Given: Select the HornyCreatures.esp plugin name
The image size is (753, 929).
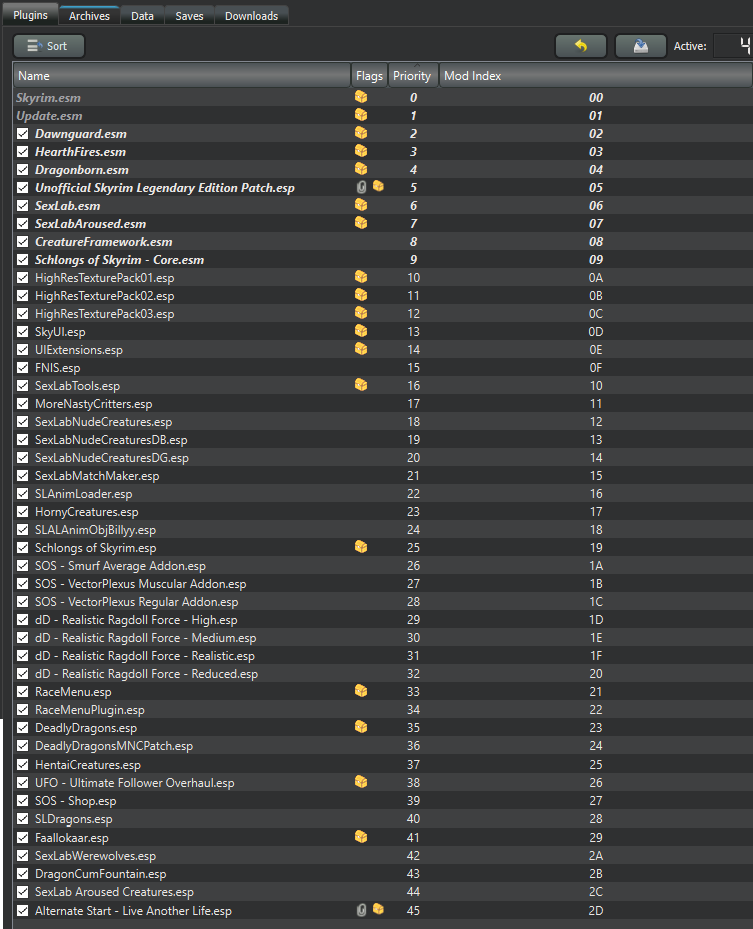Looking at the screenshot, I should (x=86, y=512).
